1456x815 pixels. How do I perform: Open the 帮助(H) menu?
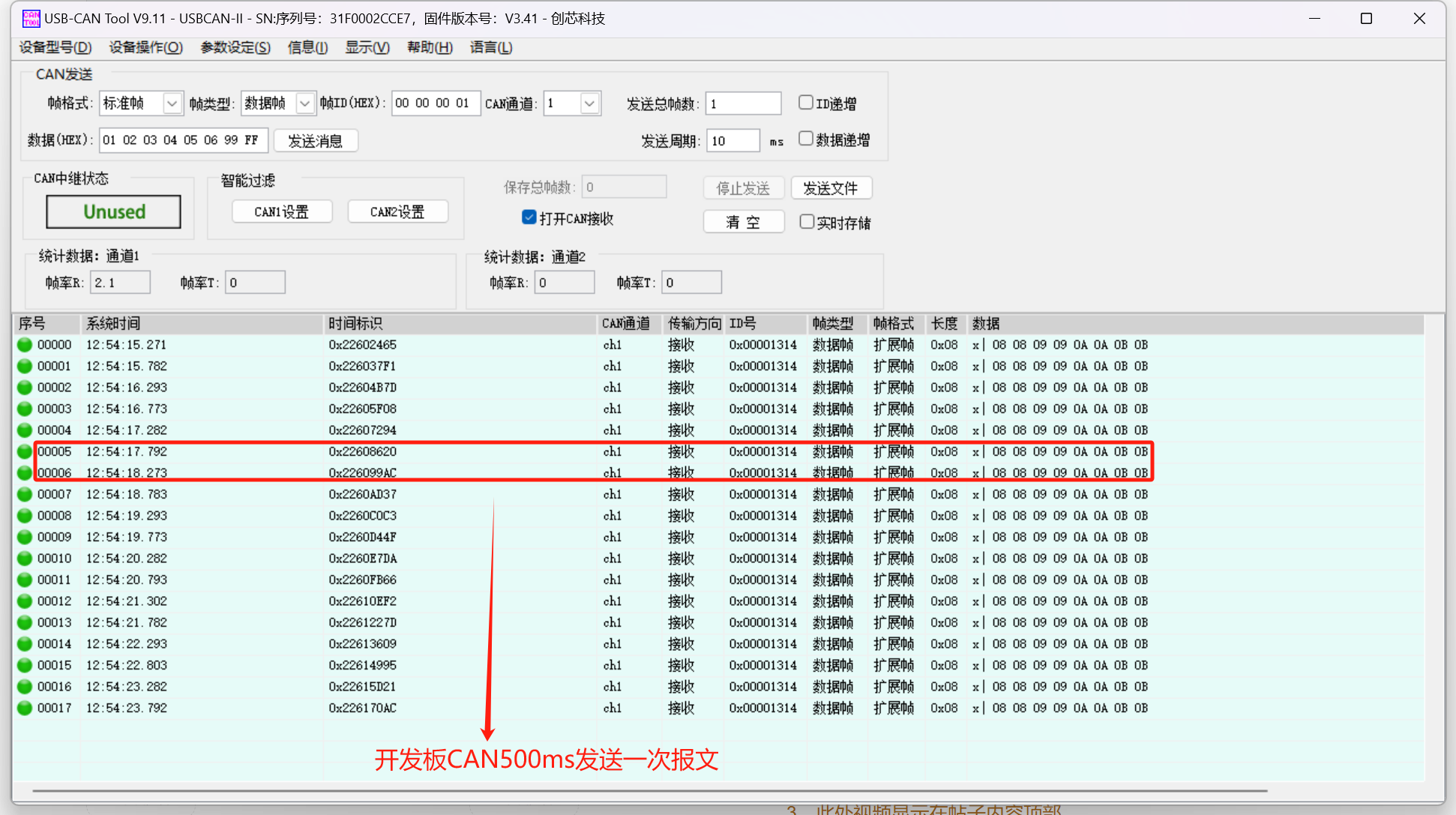point(430,47)
